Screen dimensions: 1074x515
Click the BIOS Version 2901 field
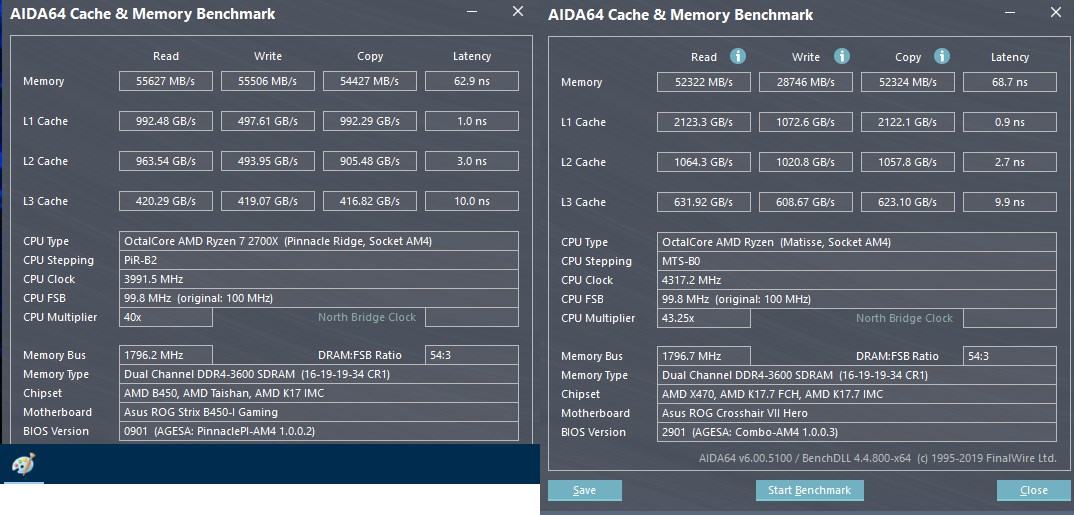(x=856, y=432)
